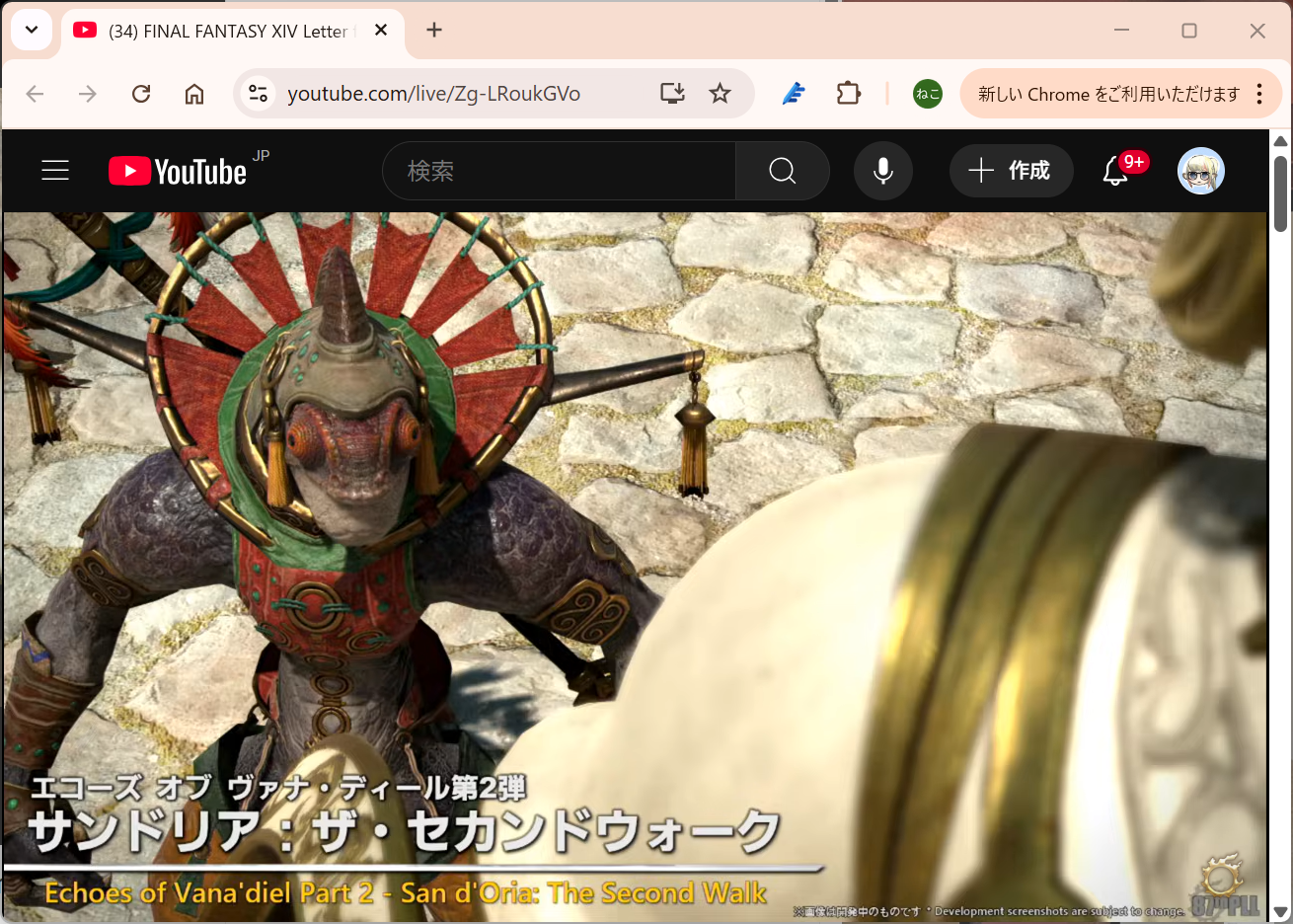Click the new Chrome available update button

[x=1107, y=94]
